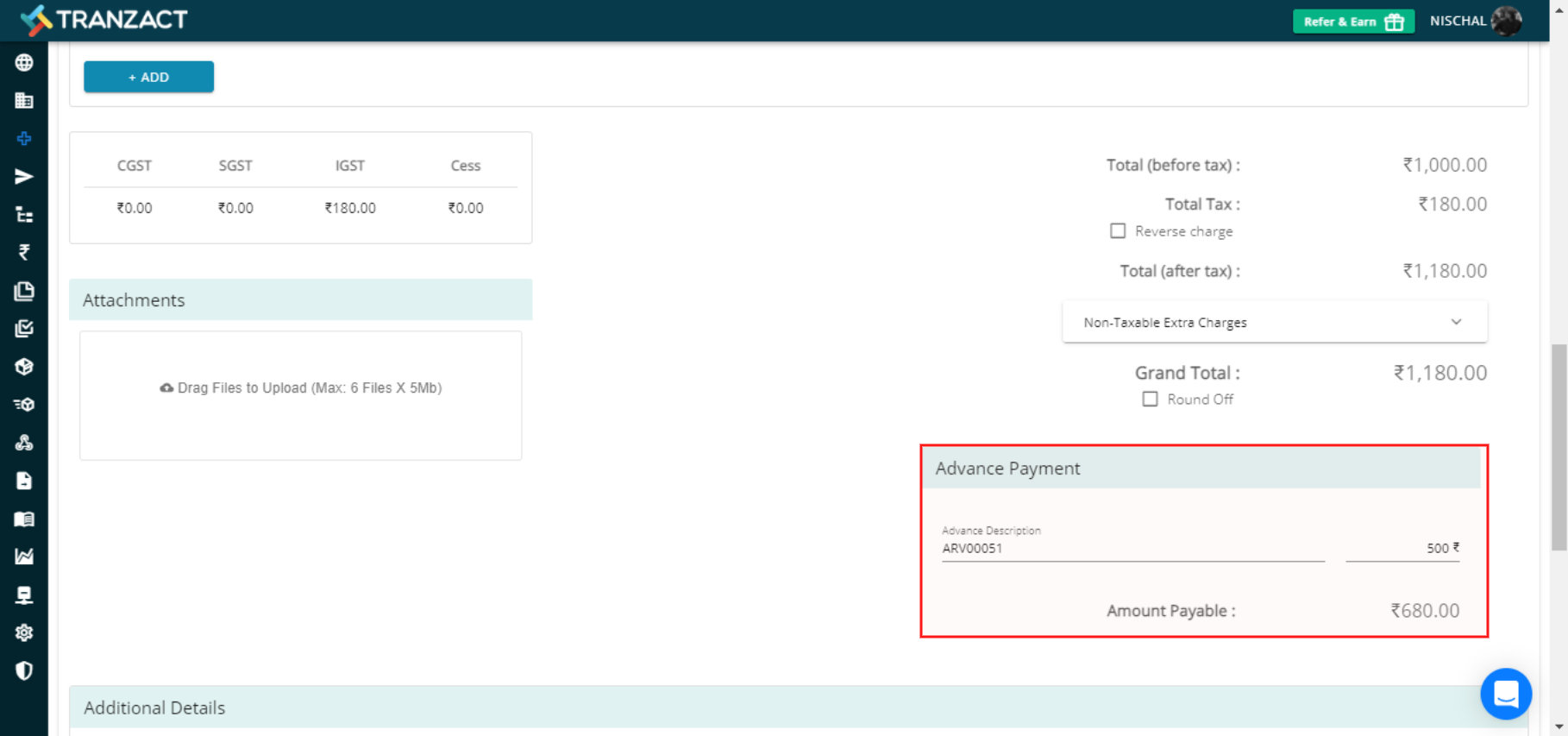Image resolution: width=1568 pixels, height=736 pixels.
Task: Click the IGST value ₹180.00
Action: (350, 208)
